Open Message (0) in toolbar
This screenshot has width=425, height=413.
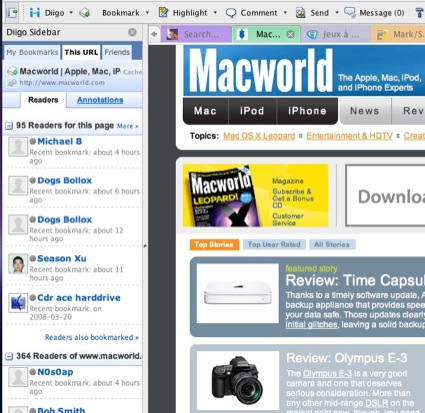[x=382, y=13]
